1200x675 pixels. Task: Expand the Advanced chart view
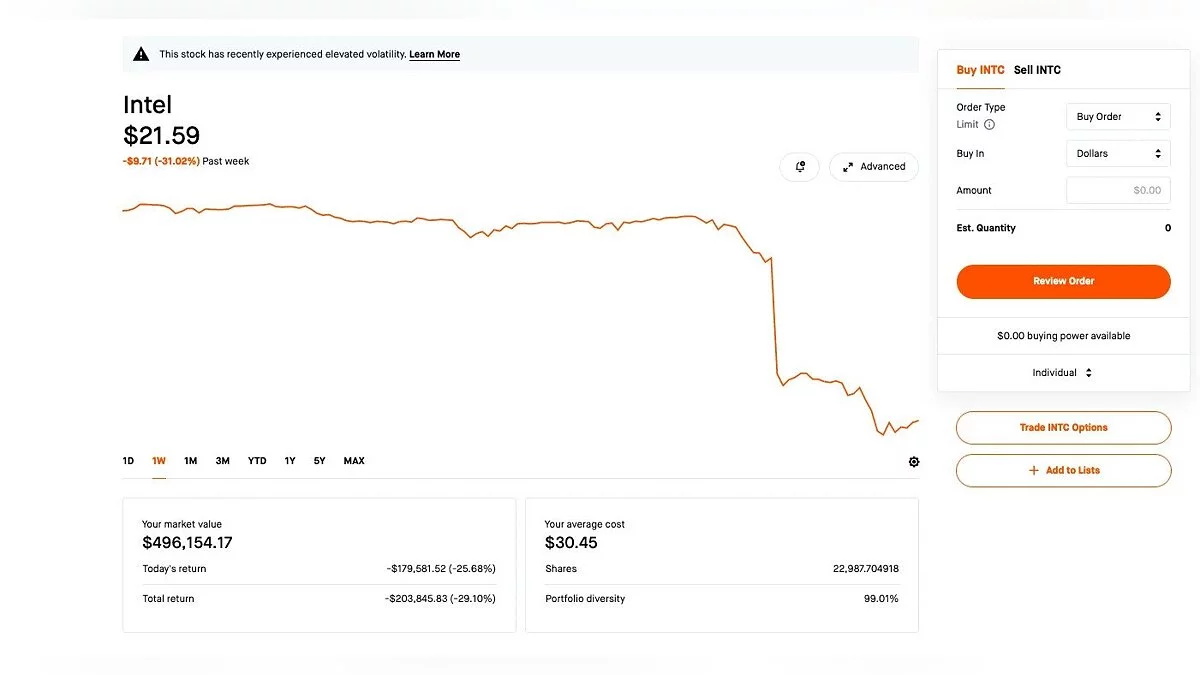(x=874, y=167)
